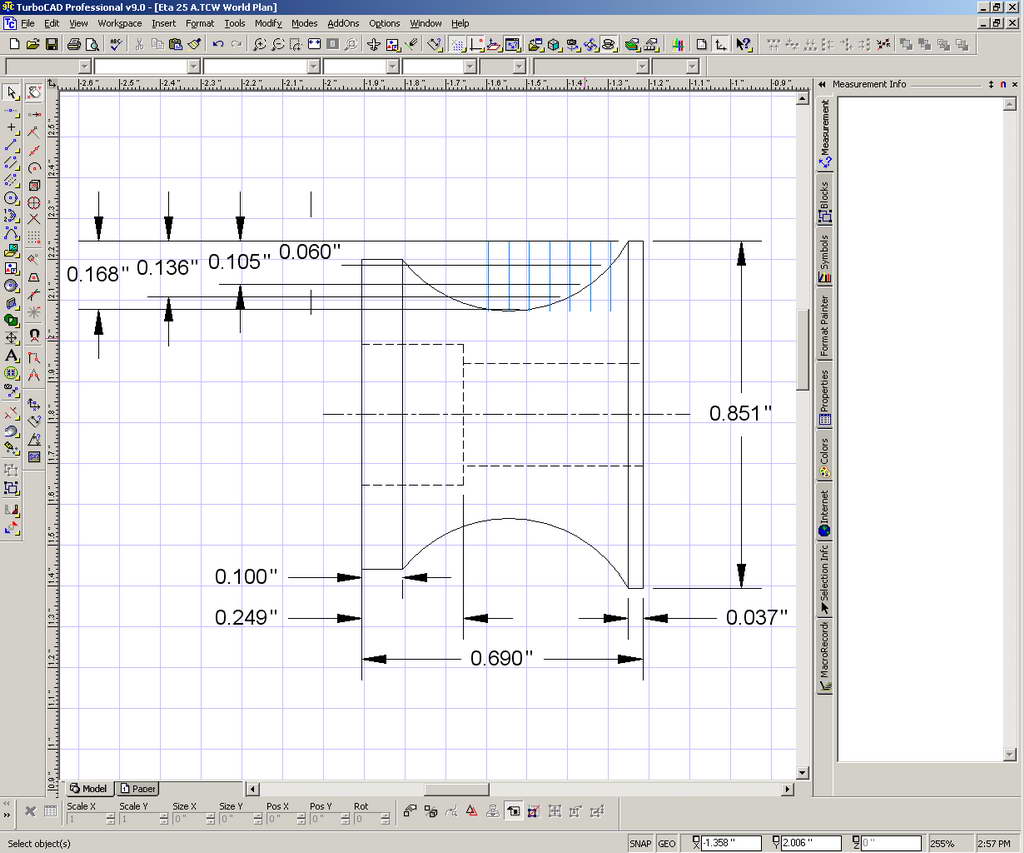Image resolution: width=1024 pixels, height=853 pixels.
Task: Open the Blocks side panel tab
Action: [x=825, y=201]
